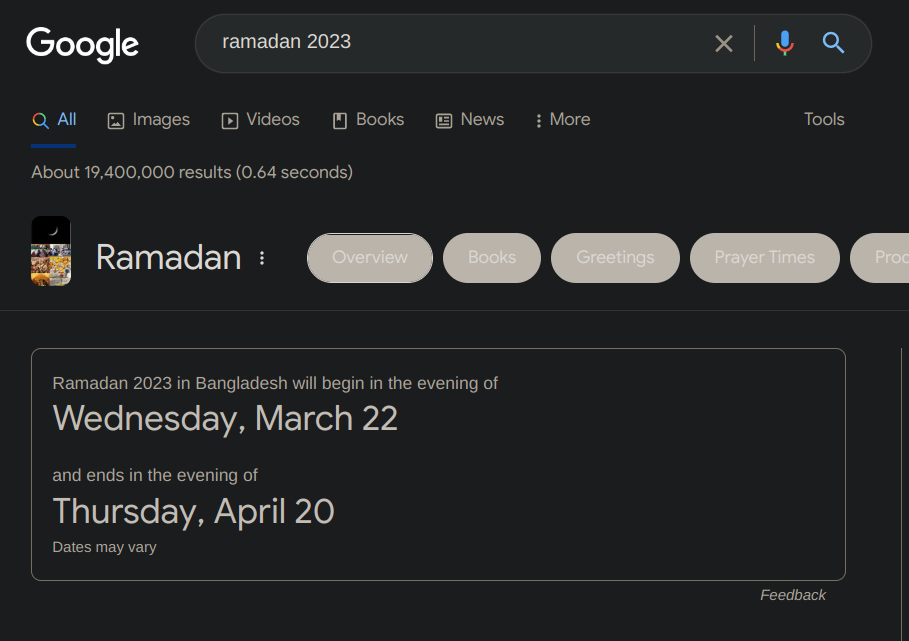
Task: Go to the News results tab
Action: pyautogui.click(x=470, y=120)
